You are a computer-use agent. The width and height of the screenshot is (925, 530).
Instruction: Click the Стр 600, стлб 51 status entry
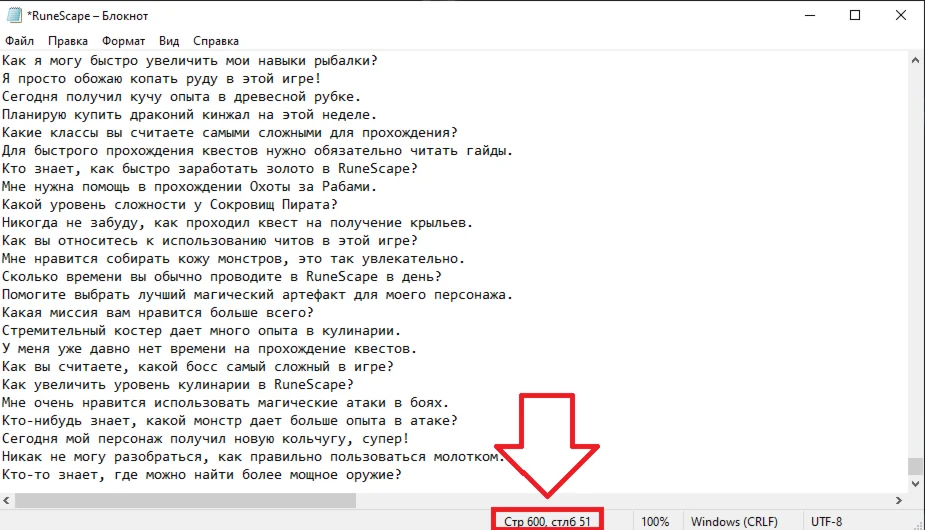click(x=547, y=522)
